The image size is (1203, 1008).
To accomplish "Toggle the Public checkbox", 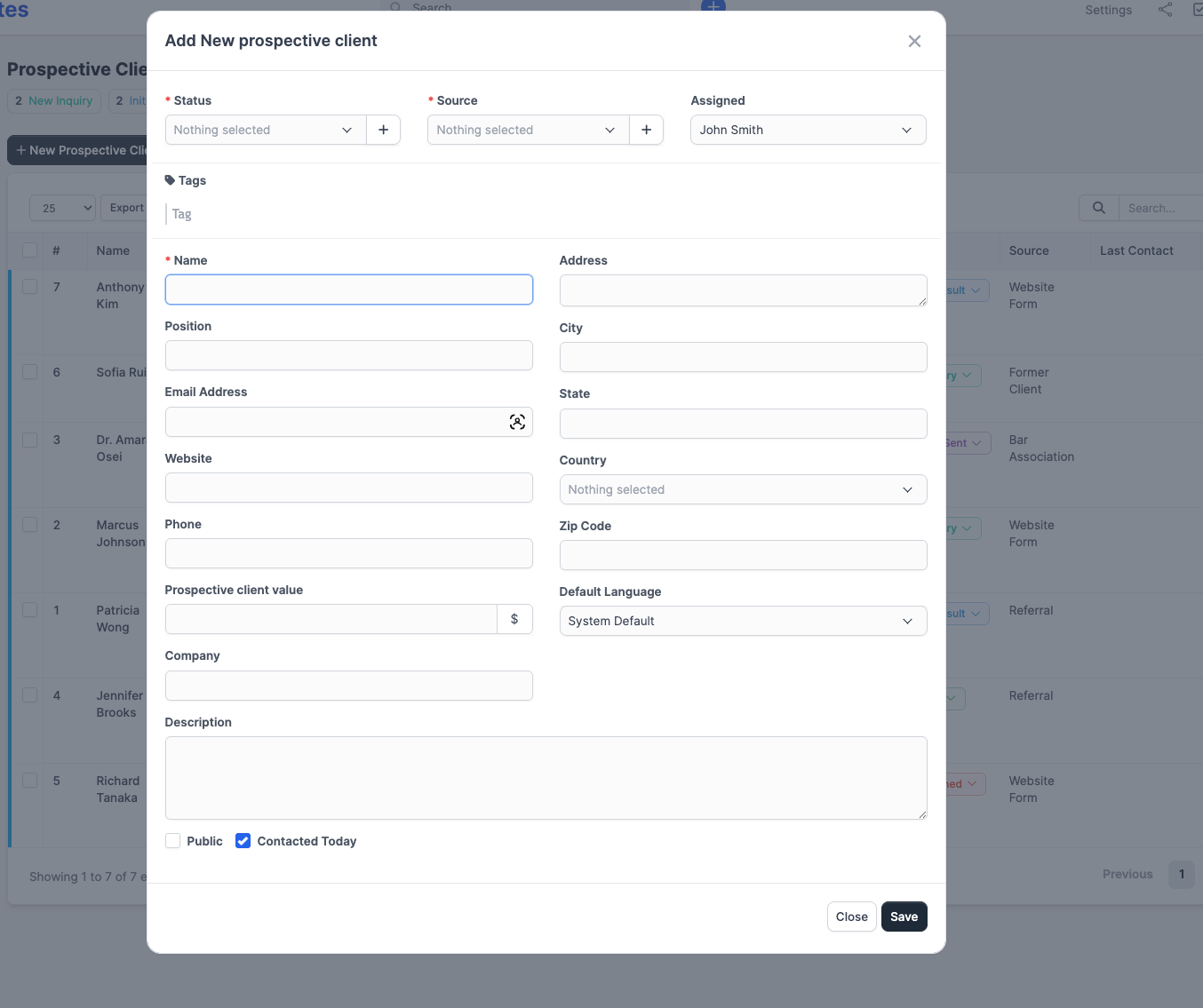I will point(173,841).
